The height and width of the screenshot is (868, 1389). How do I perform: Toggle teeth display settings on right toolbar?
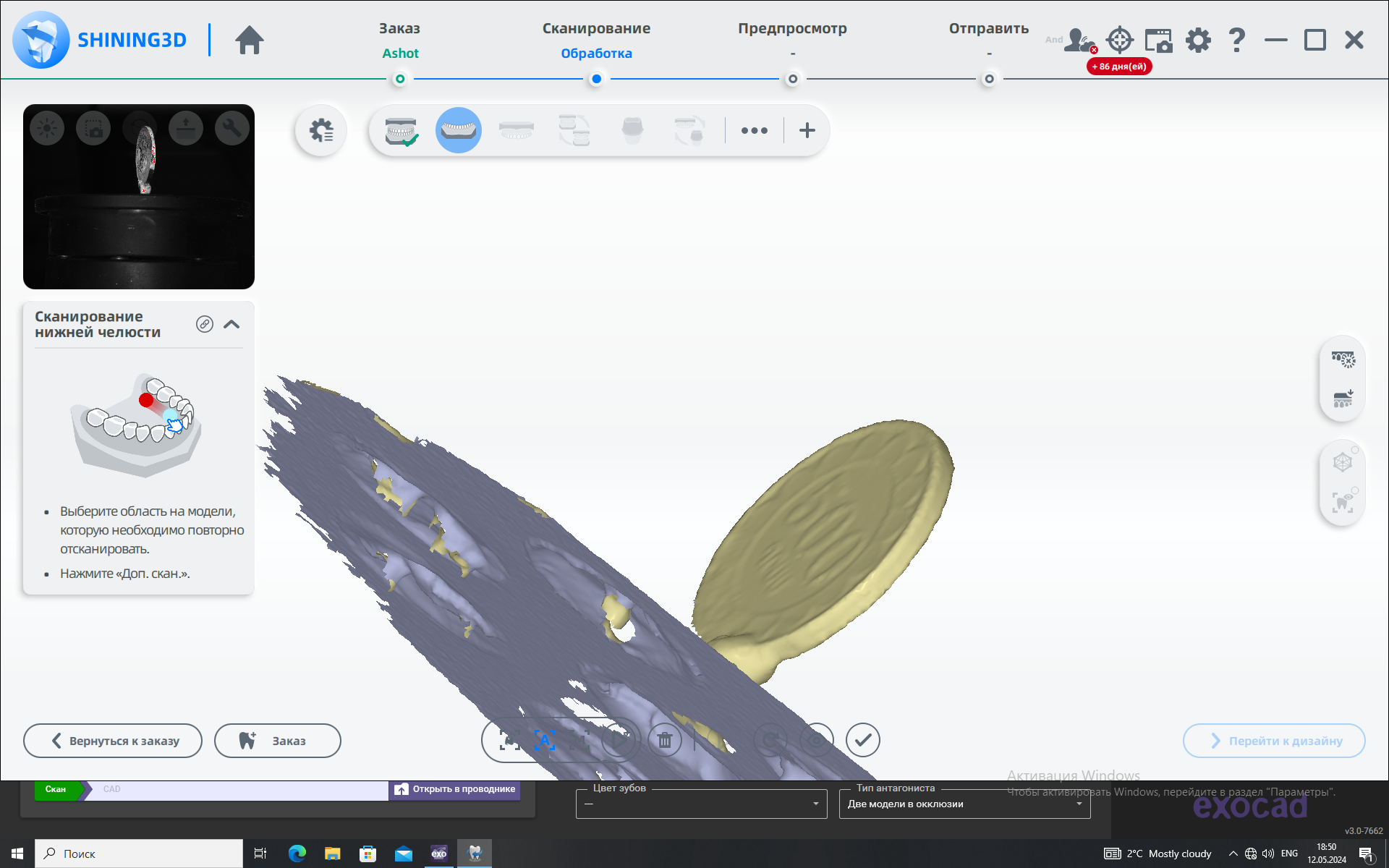point(1343,359)
